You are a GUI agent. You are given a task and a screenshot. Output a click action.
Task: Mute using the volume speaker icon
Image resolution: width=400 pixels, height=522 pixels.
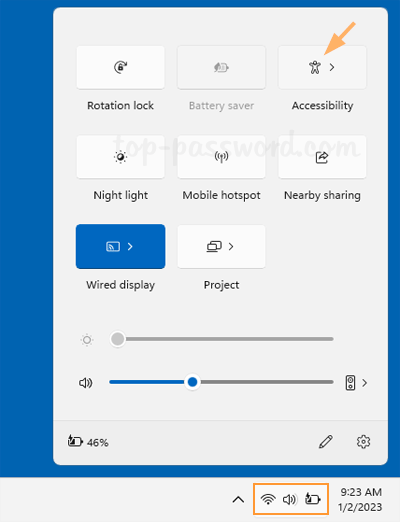point(86,383)
